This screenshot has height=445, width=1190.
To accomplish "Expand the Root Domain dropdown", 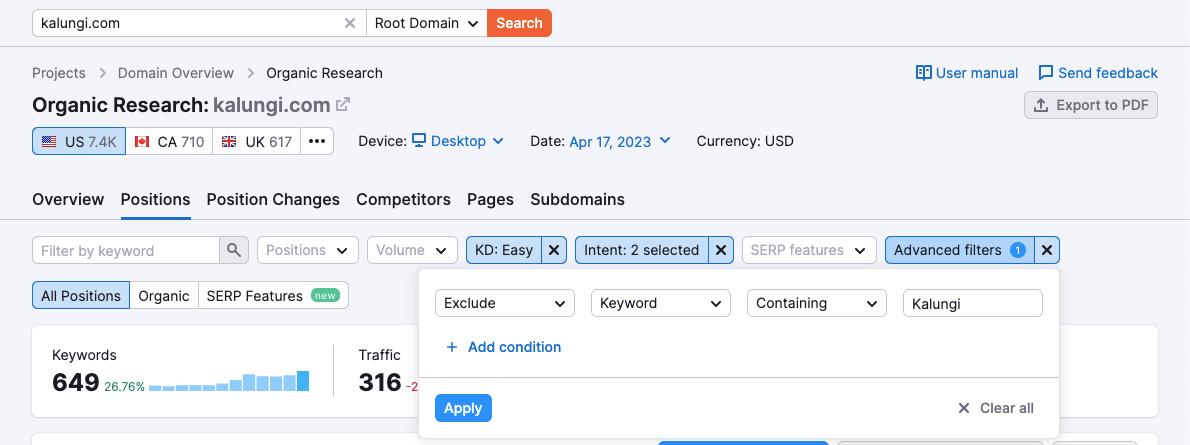I will [427, 23].
